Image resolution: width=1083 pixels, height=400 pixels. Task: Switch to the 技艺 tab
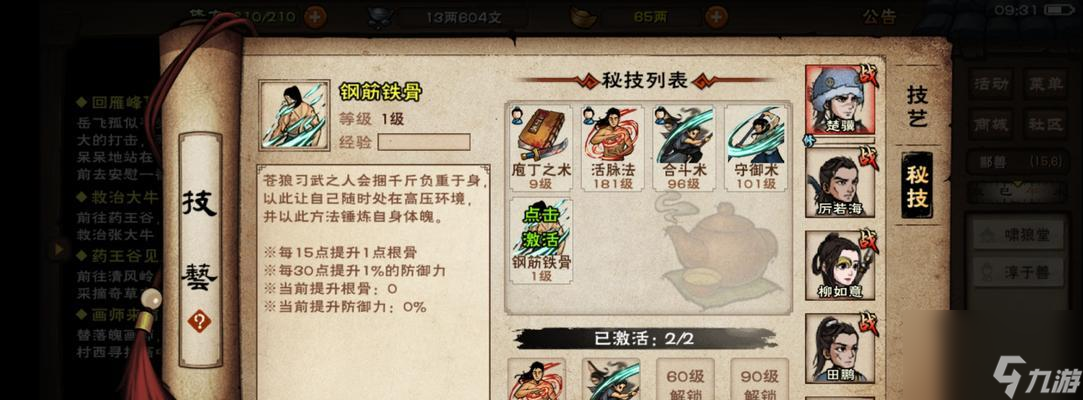pos(918,105)
